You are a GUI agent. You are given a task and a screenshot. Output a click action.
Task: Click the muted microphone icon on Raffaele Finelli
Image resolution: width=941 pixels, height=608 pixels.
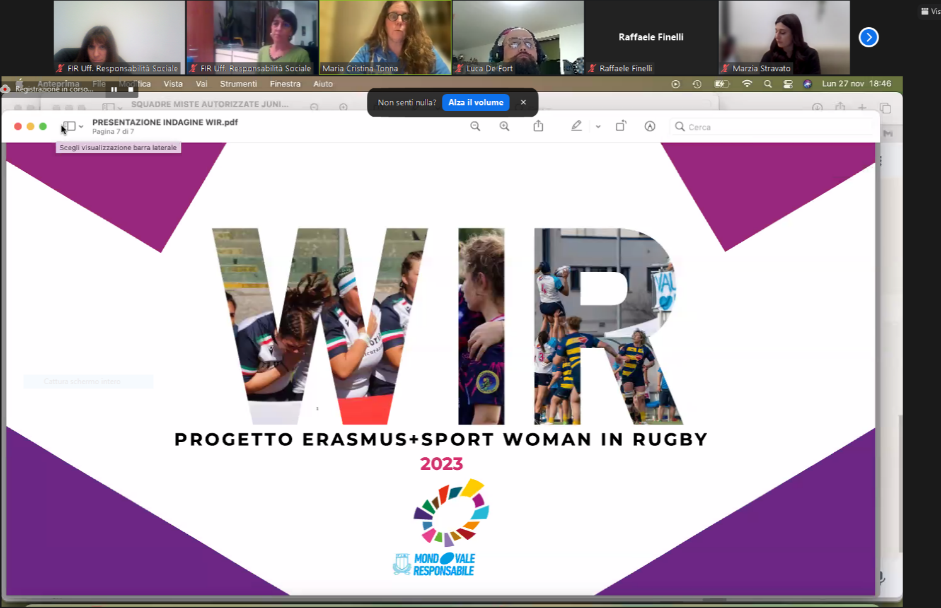coord(591,68)
